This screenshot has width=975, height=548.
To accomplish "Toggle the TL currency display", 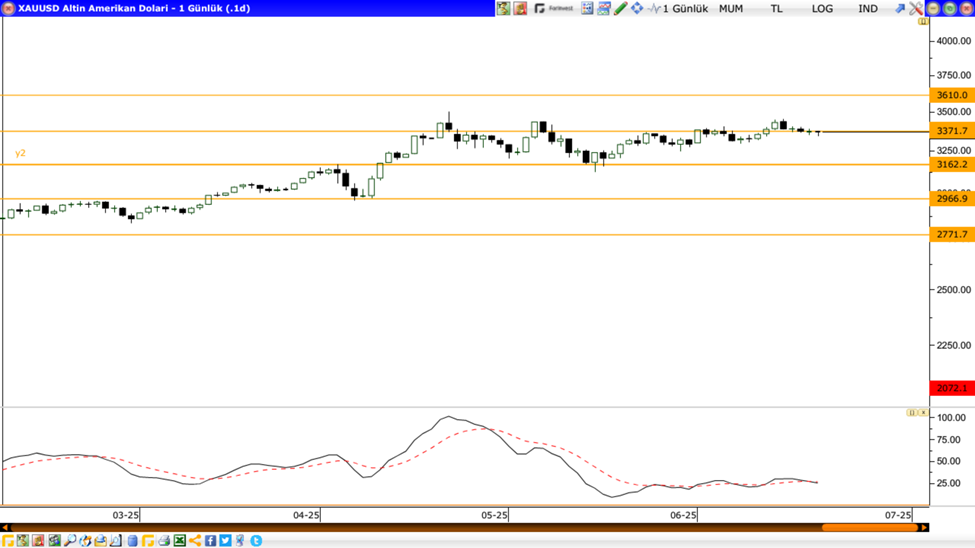I will (776, 8).
